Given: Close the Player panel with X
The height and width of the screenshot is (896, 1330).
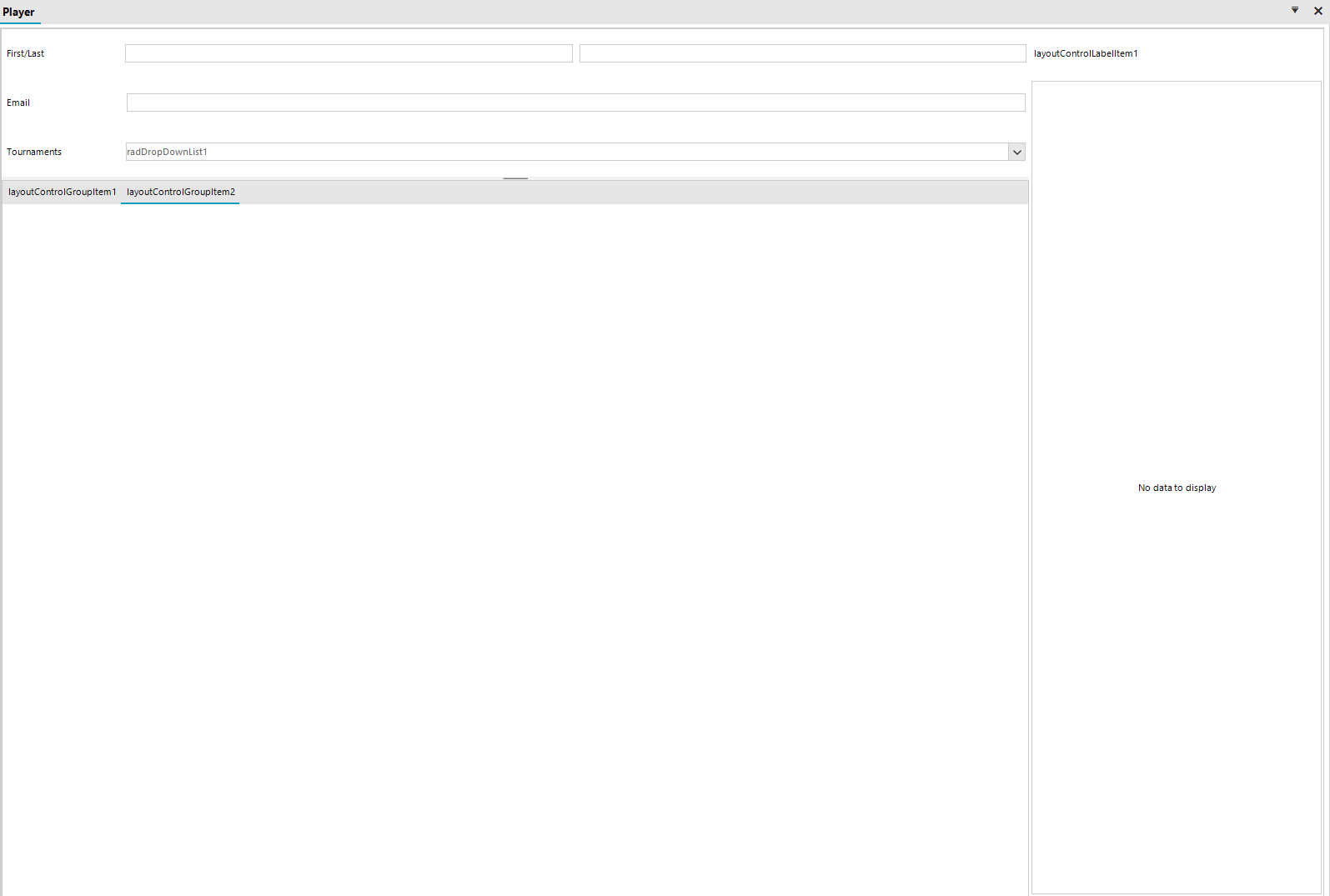Looking at the screenshot, I should [x=1318, y=11].
